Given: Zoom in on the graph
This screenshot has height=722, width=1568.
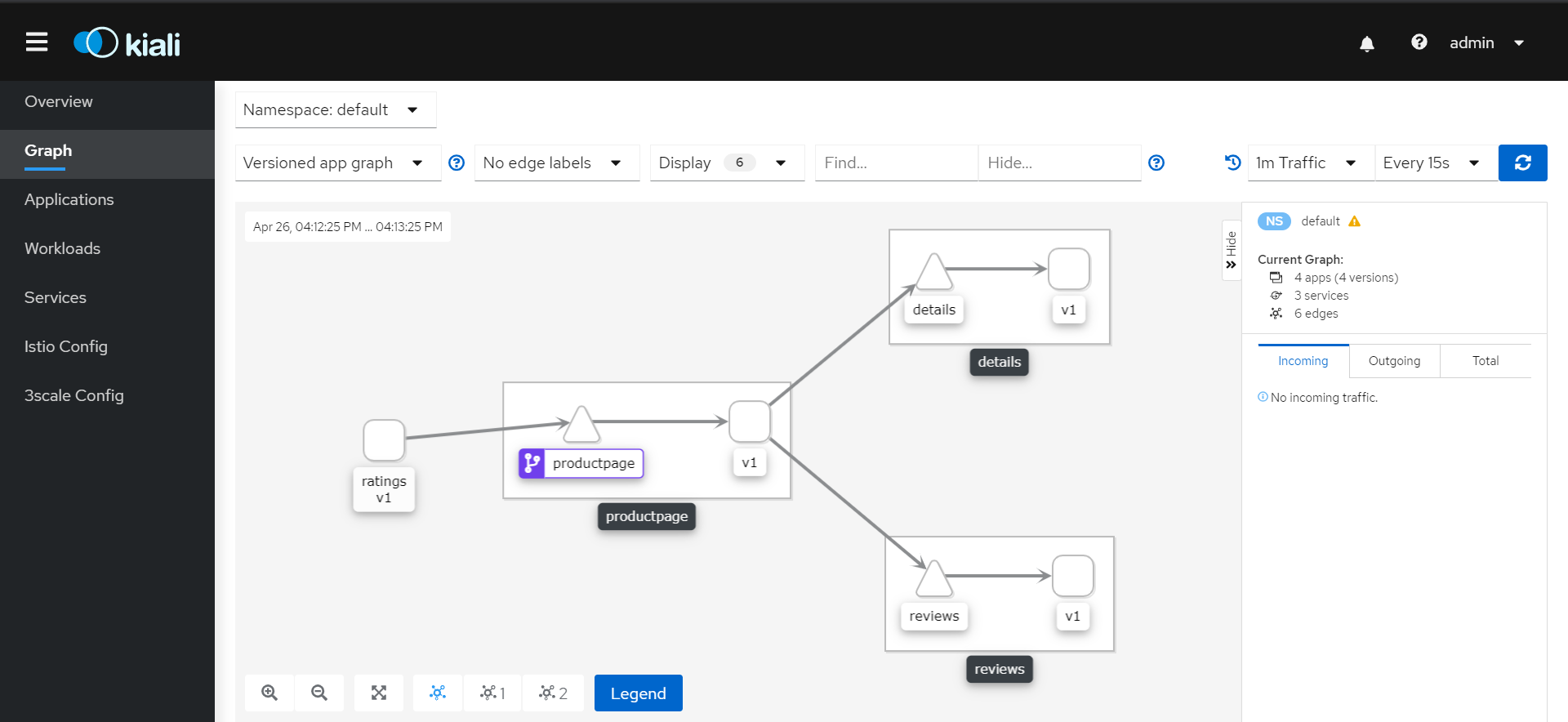Looking at the screenshot, I should point(269,693).
